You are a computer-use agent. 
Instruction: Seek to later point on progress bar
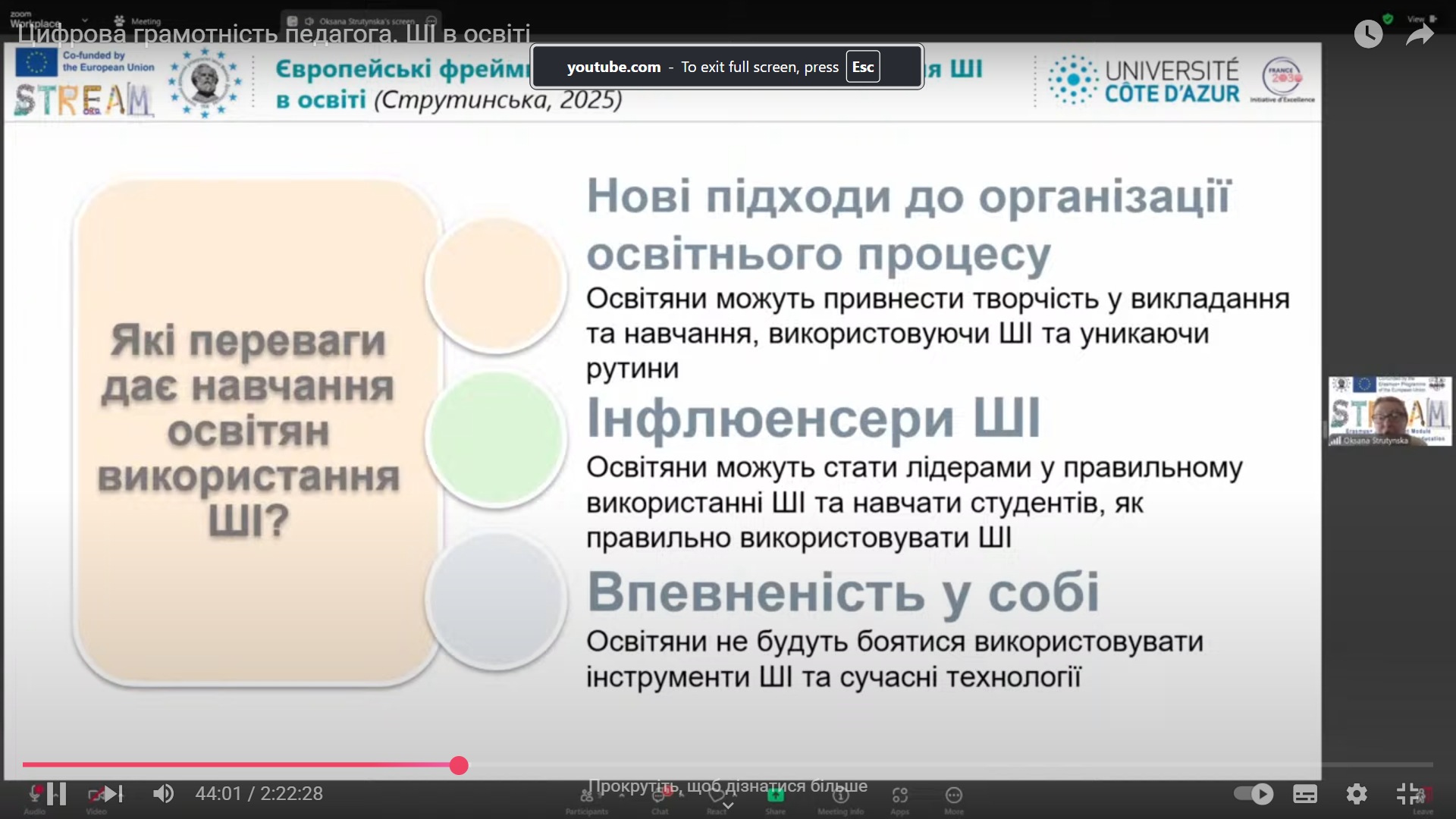tap(910, 765)
